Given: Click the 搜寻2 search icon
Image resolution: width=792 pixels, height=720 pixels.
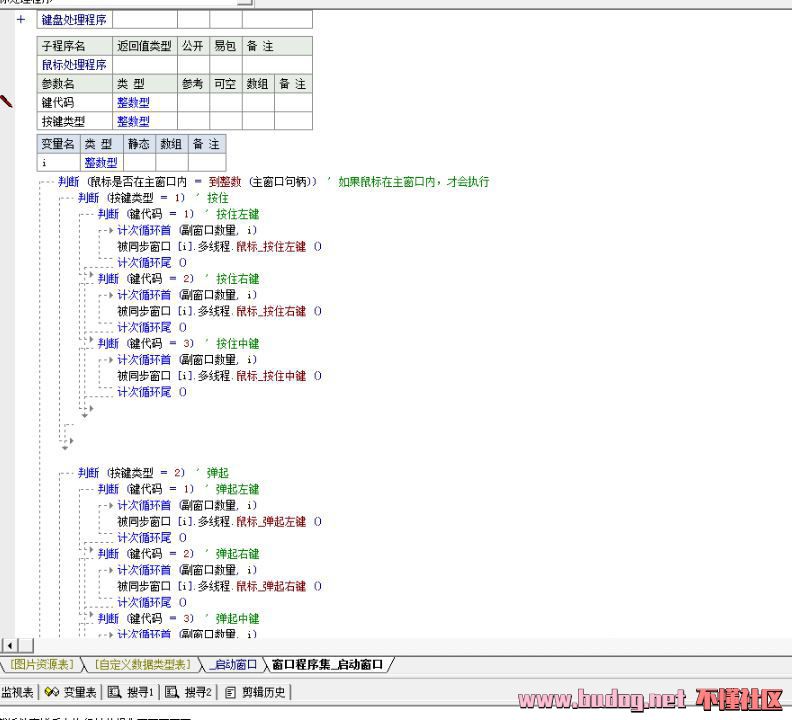Looking at the screenshot, I should 172,692.
